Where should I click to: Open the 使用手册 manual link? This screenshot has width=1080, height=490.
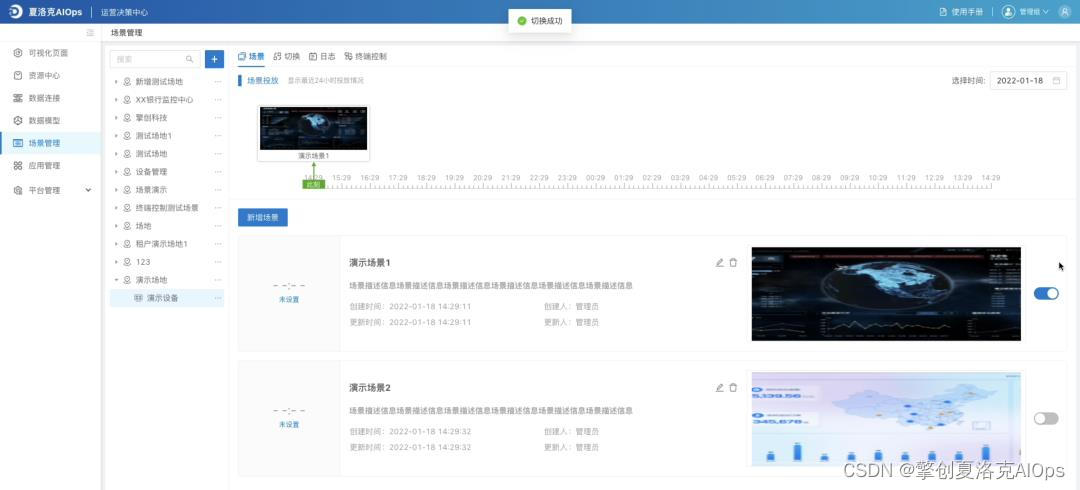coord(962,12)
